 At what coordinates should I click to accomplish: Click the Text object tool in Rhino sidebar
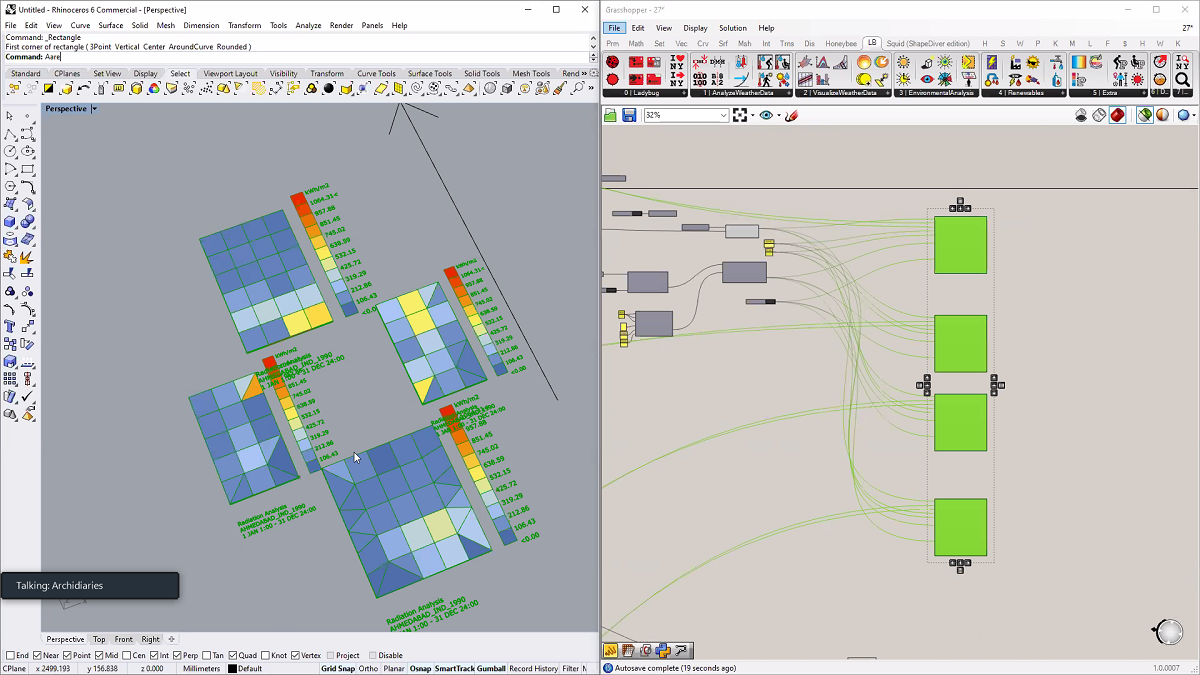[x=10, y=325]
